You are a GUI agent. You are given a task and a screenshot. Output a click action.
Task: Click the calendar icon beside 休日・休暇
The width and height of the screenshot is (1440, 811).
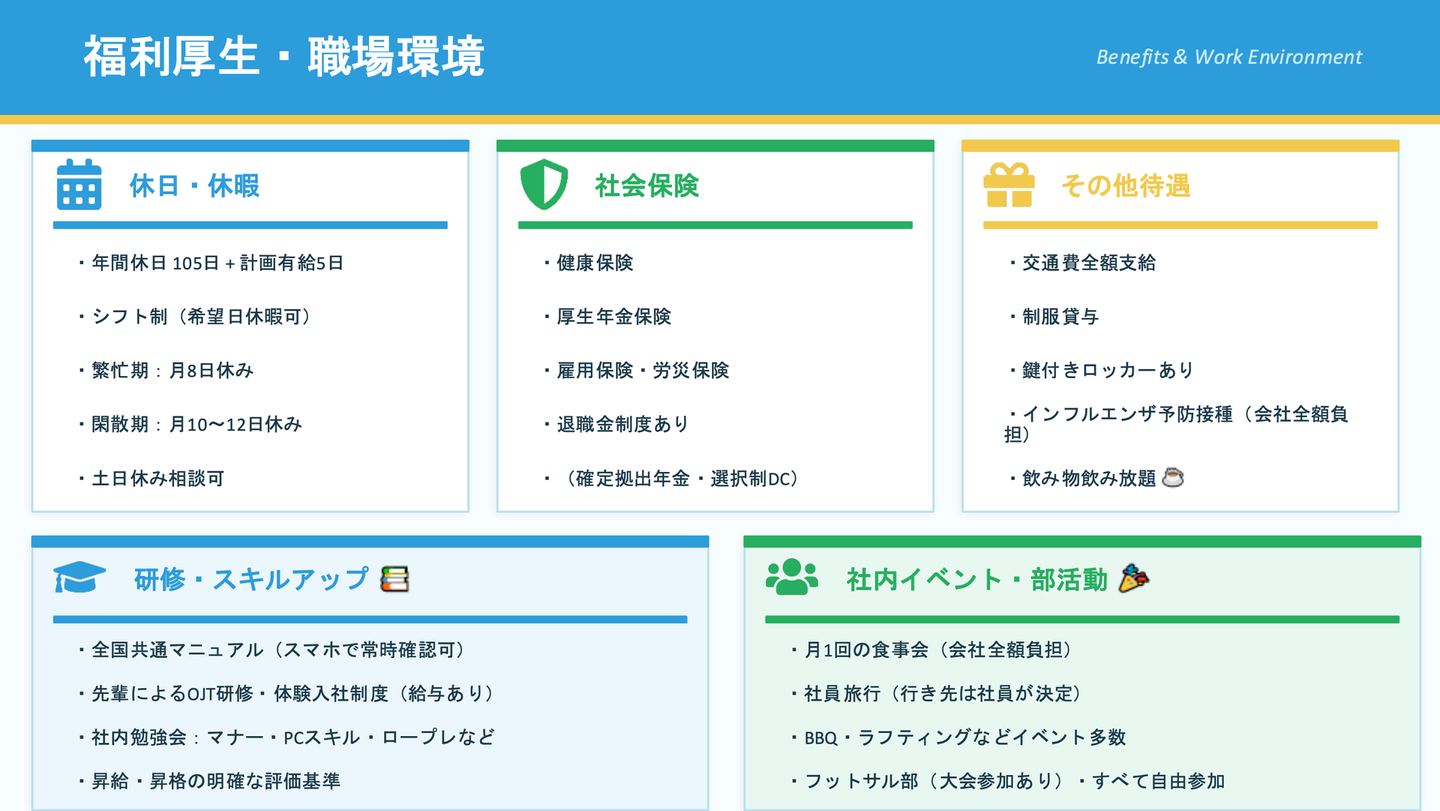coord(79,184)
